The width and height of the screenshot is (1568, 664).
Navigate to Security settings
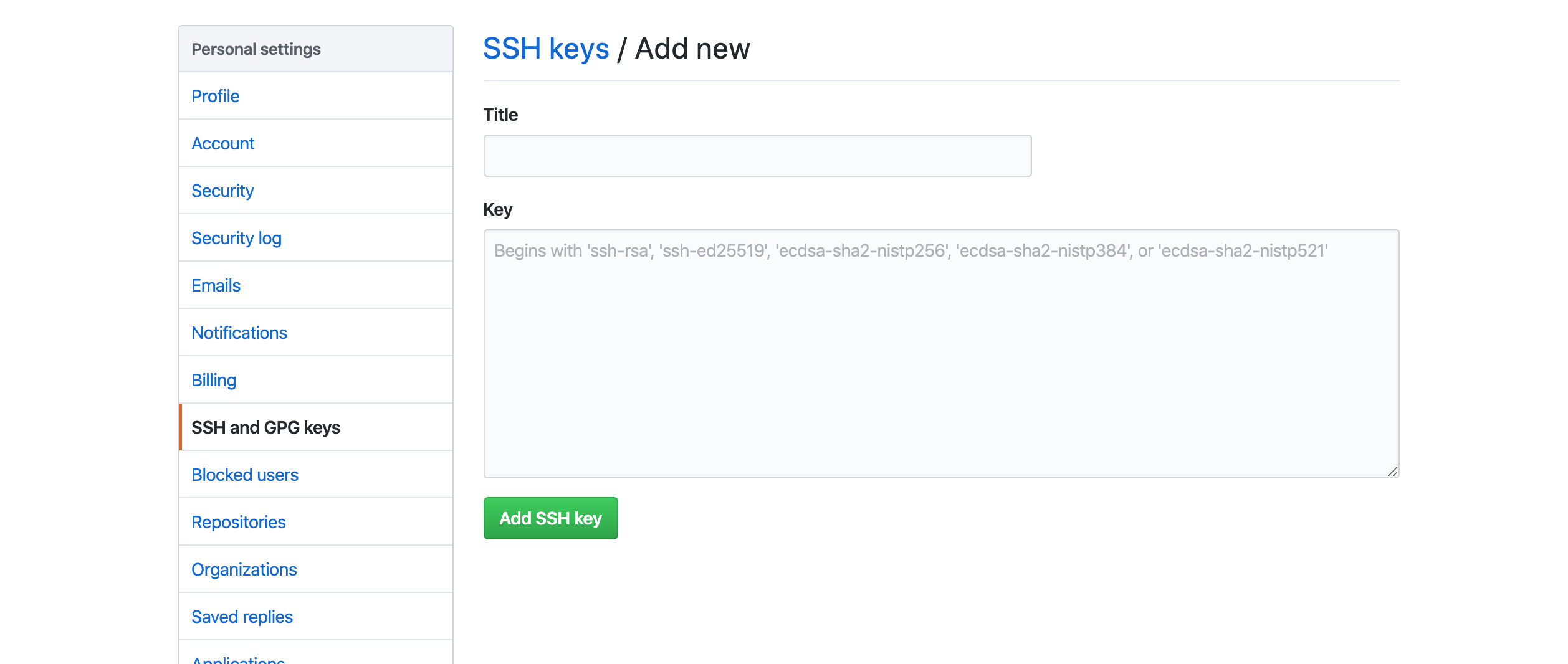point(222,191)
